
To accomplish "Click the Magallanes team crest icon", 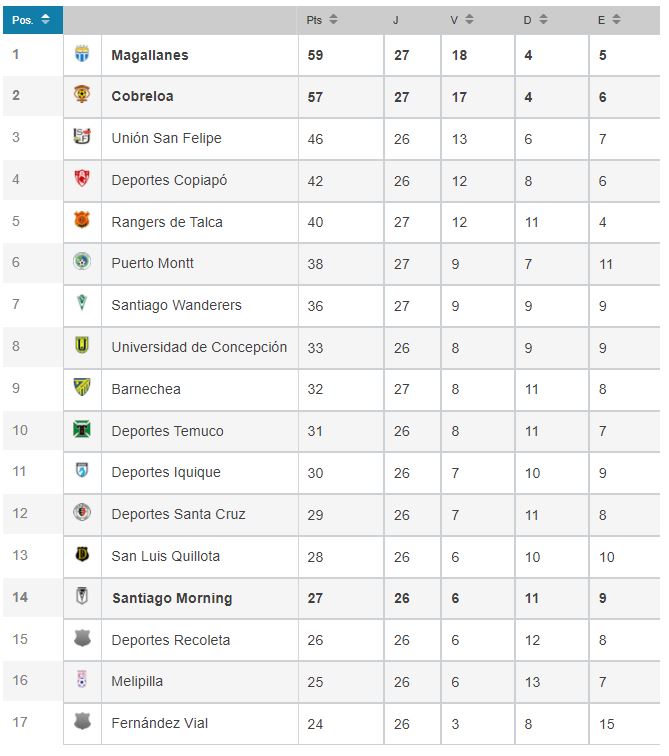I will pos(82,54).
